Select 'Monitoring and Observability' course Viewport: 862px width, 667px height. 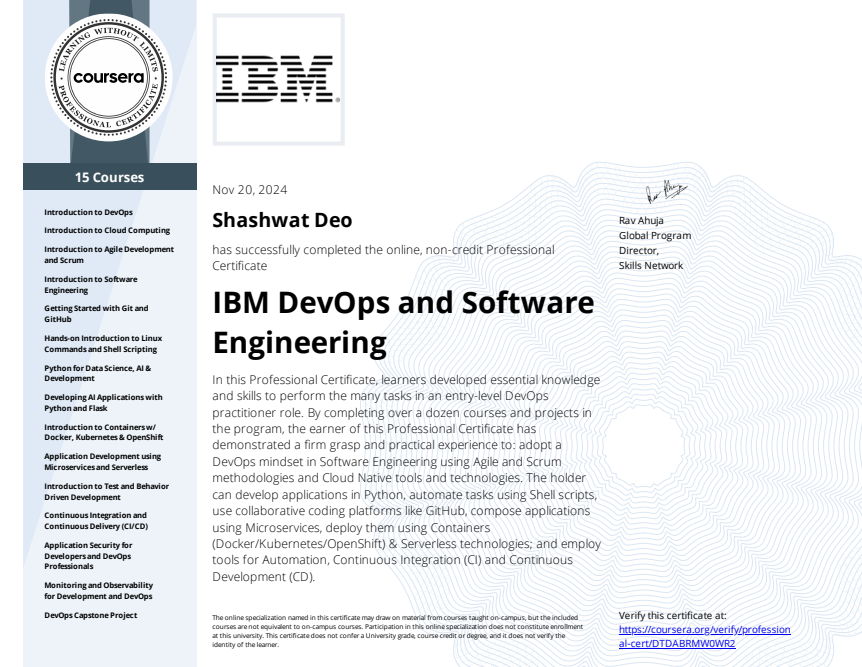point(99,591)
